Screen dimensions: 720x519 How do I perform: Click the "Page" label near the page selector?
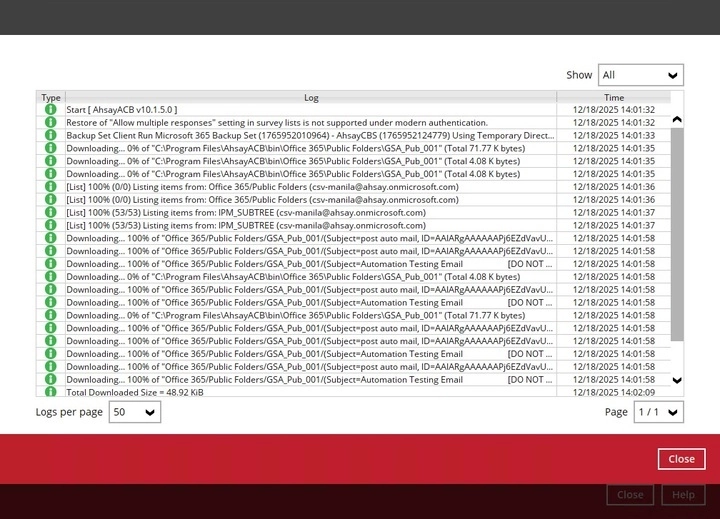(x=616, y=412)
